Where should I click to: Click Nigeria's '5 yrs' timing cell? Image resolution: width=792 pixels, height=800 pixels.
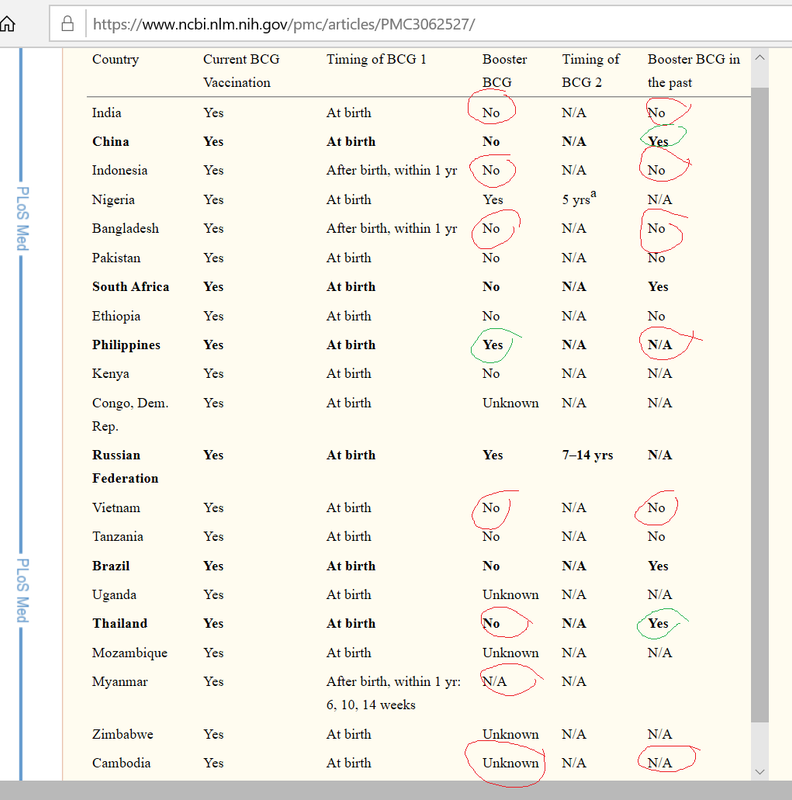pyautogui.click(x=579, y=198)
